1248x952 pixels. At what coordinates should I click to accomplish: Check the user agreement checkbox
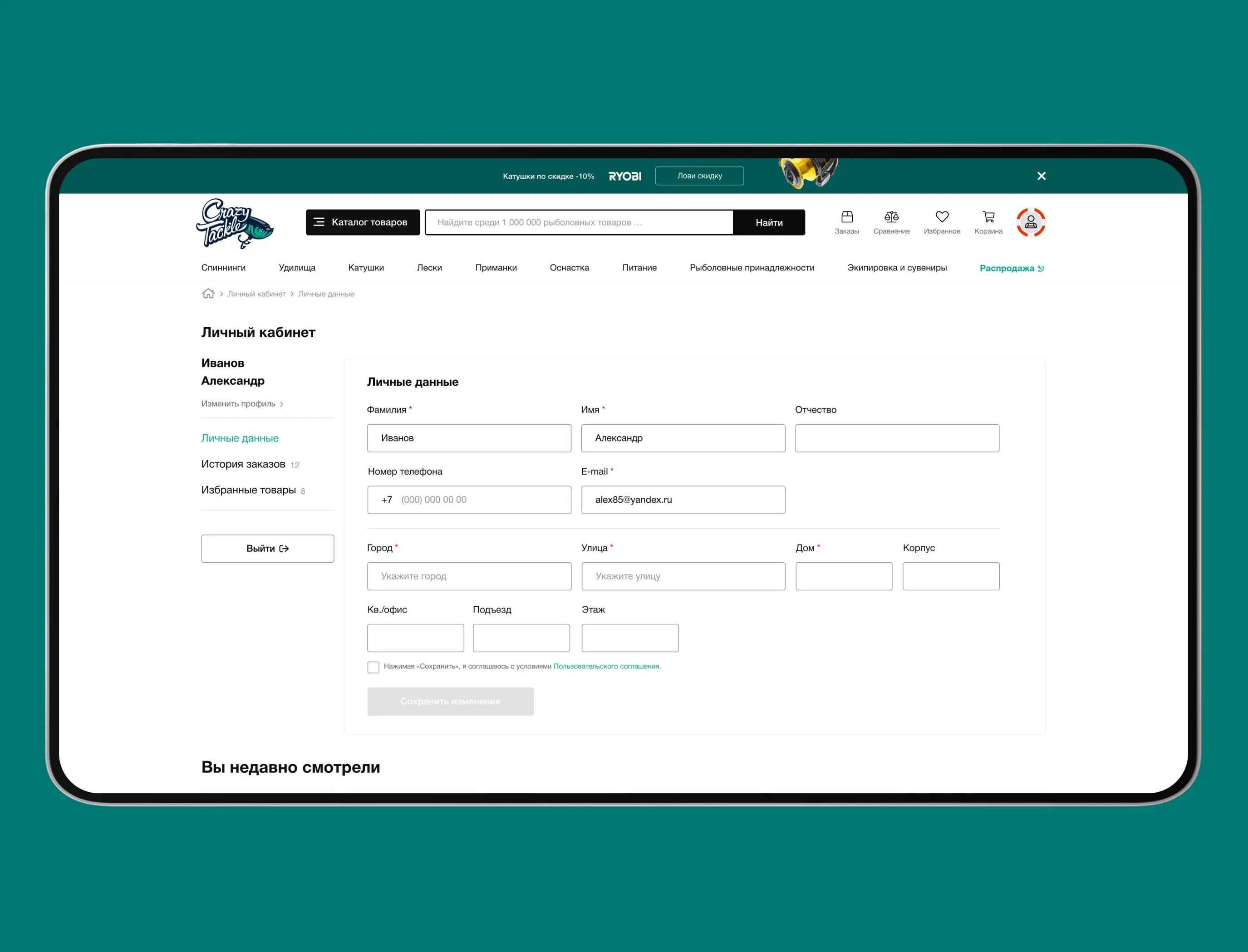tap(373, 667)
